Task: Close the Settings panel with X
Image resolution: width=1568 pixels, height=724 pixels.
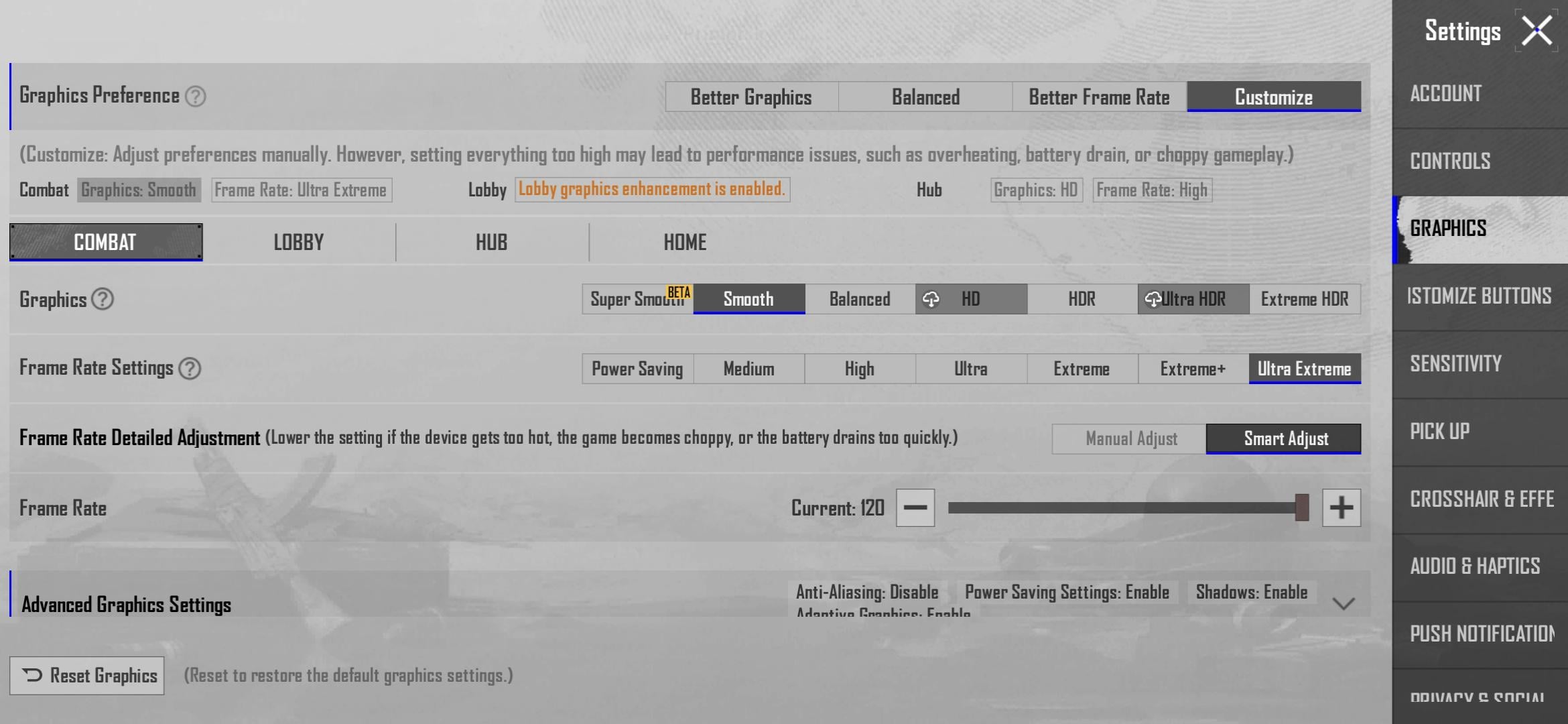Action: click(1536, 31)
